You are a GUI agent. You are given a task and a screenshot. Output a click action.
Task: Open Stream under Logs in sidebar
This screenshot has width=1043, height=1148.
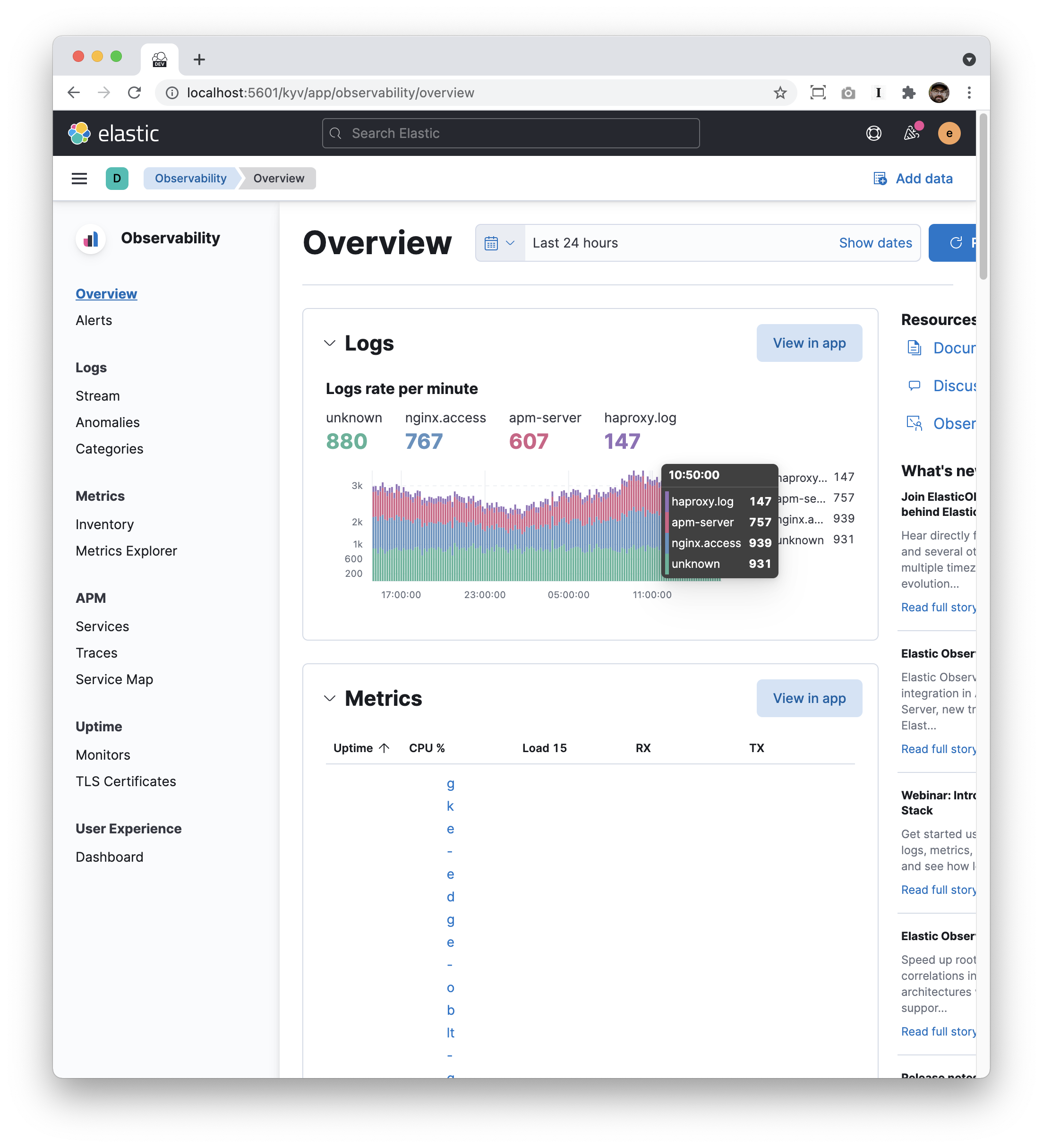point(98,396)
